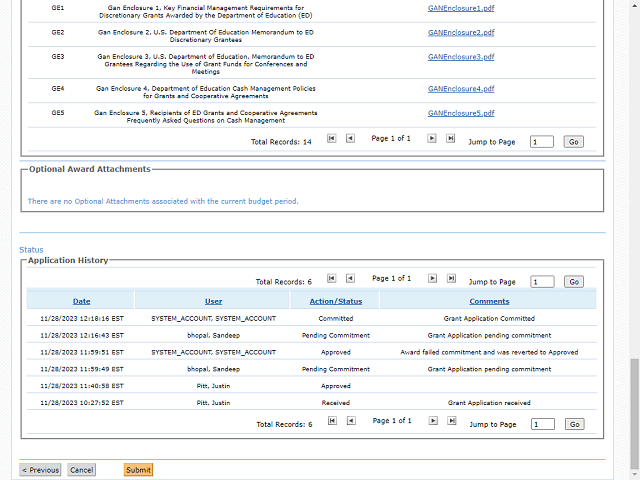640x480 pixels.
Task: Click Go button above Application History
Action: [x=574, y=282]
